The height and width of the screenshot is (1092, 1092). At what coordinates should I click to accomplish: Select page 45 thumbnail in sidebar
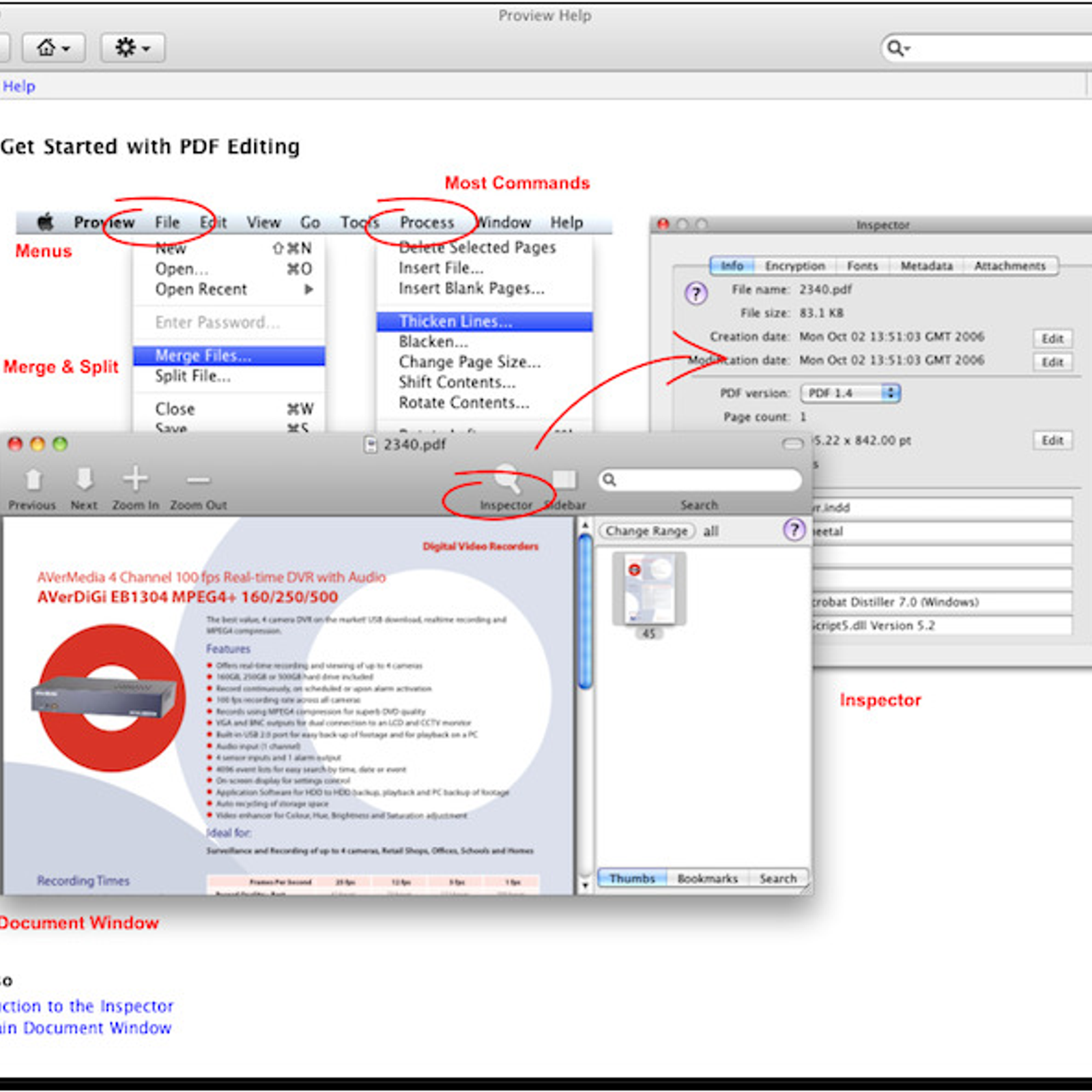pos(648,590)
